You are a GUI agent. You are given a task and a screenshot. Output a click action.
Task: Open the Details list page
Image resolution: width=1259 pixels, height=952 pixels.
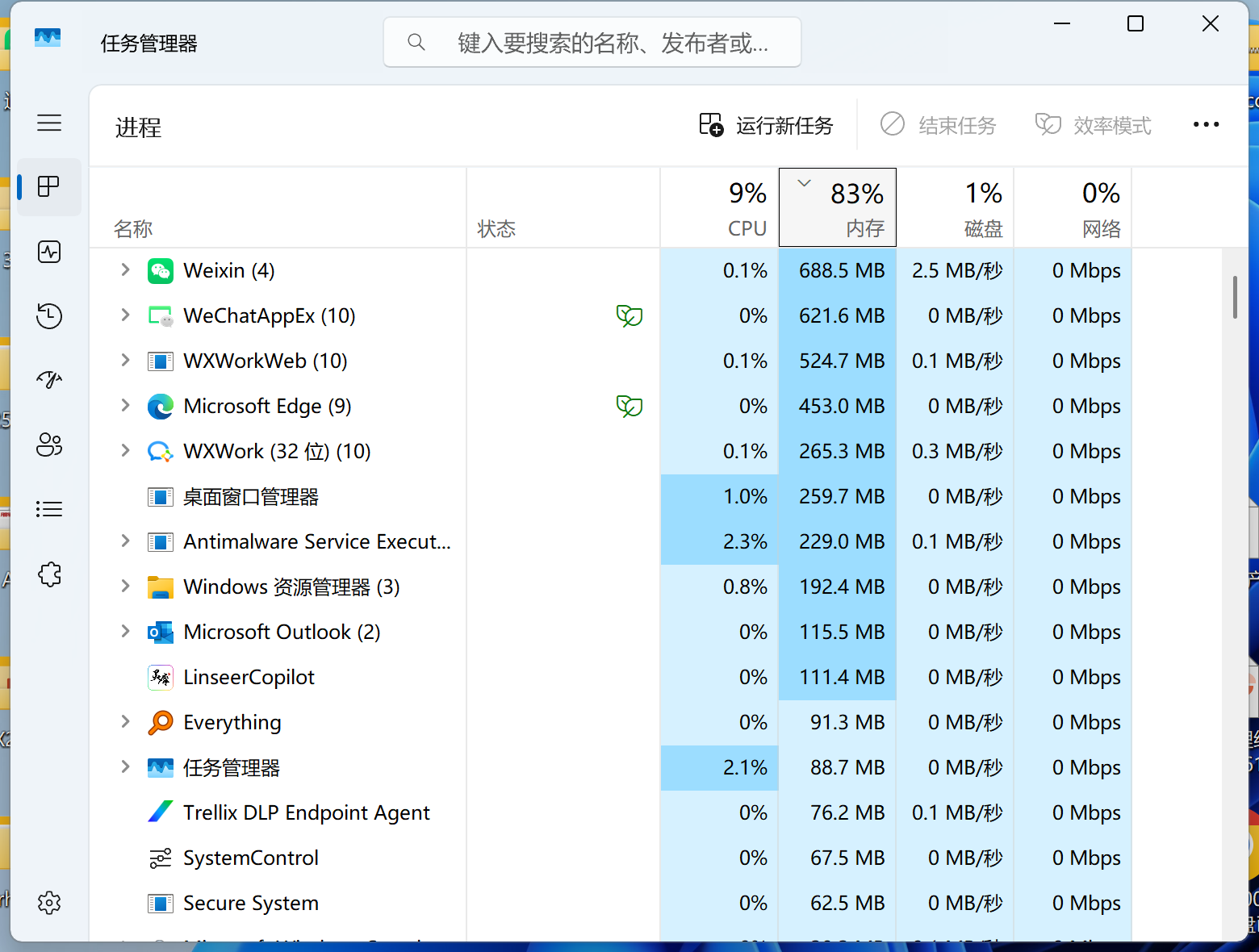[x=49, y=509]
